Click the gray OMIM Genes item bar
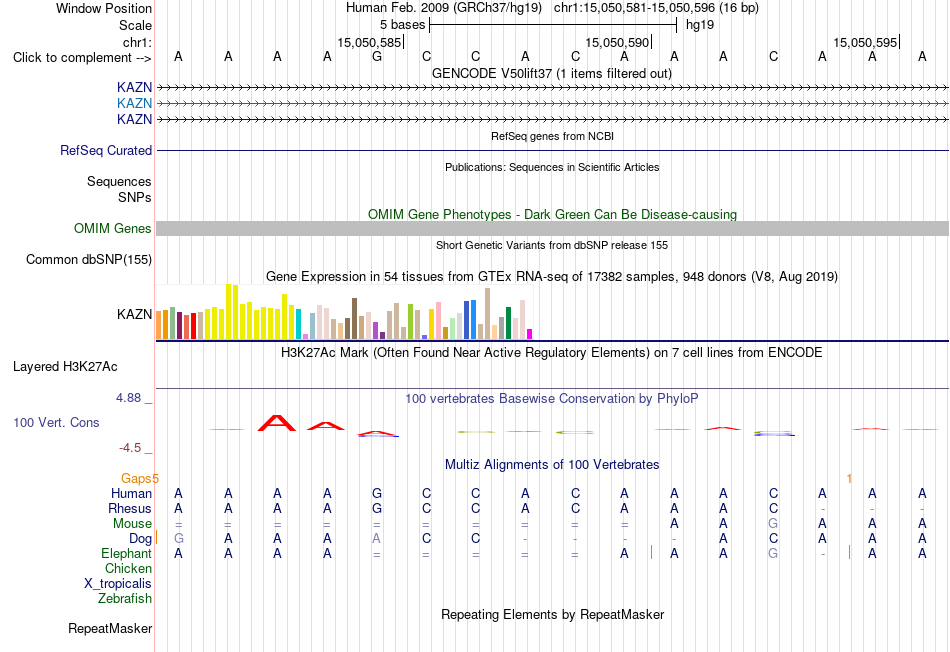 pos(552,228)
